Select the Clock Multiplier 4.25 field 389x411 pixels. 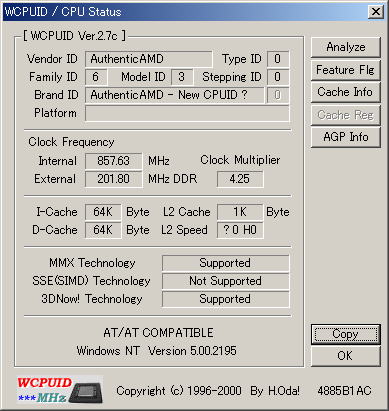click(240, 179)
